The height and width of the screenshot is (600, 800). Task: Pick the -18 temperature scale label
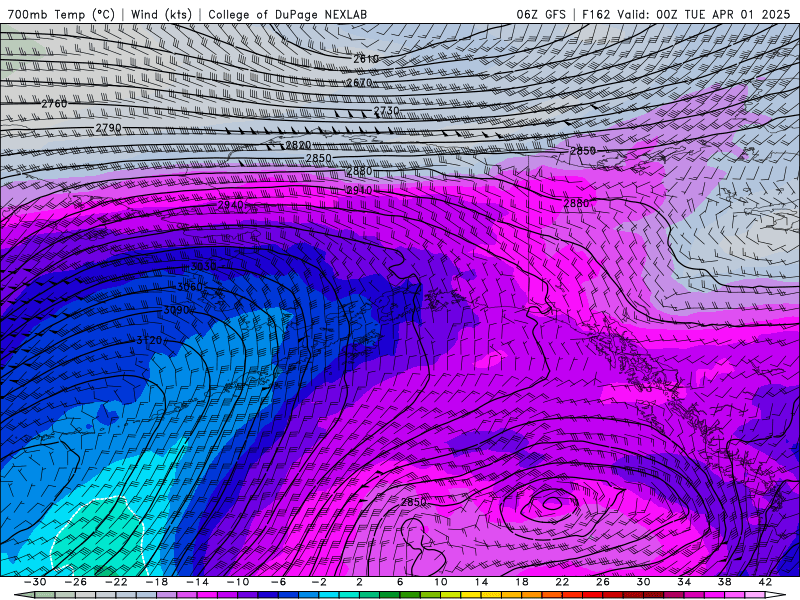pyautogui.click(x=157, y=582)
